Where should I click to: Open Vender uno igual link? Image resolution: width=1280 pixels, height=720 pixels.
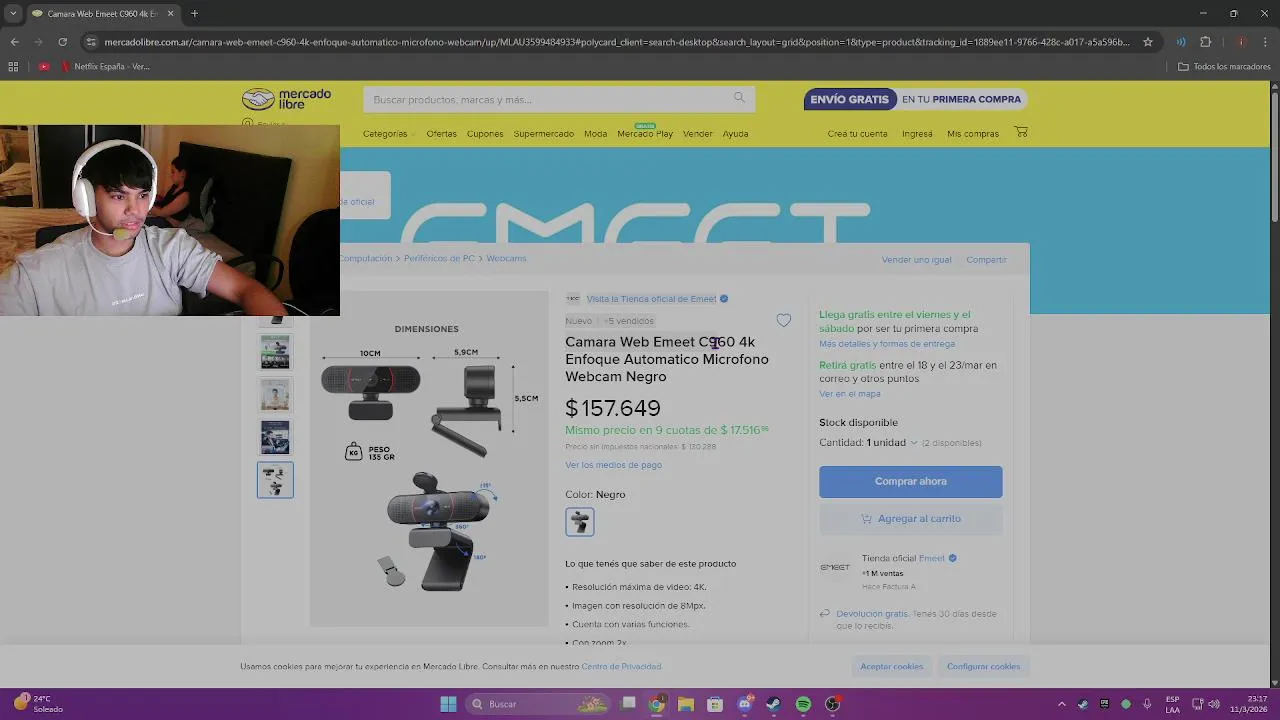click(x=916, y=260)
